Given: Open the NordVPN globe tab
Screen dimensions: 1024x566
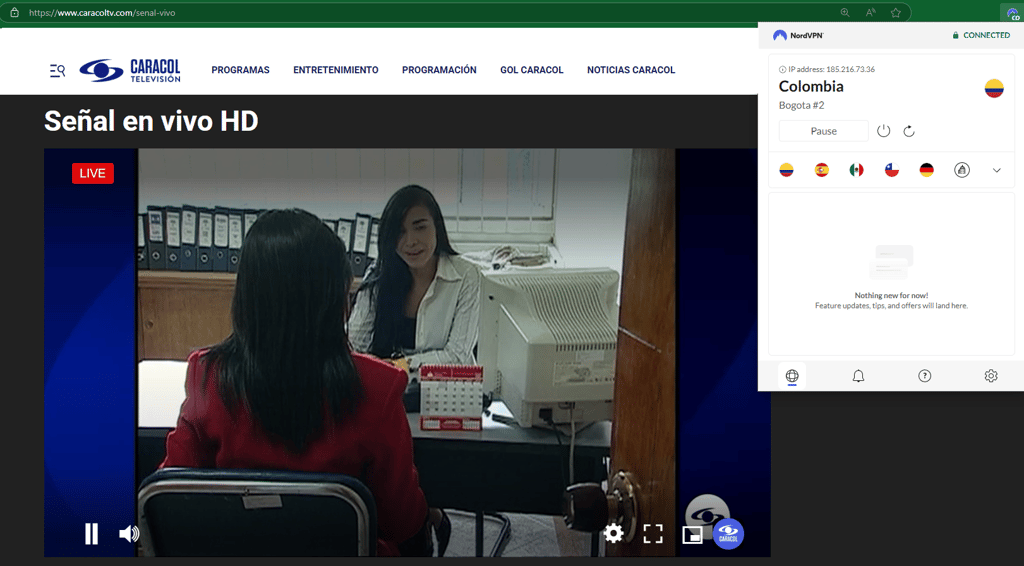Looking at the screenshot, I should pos(792,375).
